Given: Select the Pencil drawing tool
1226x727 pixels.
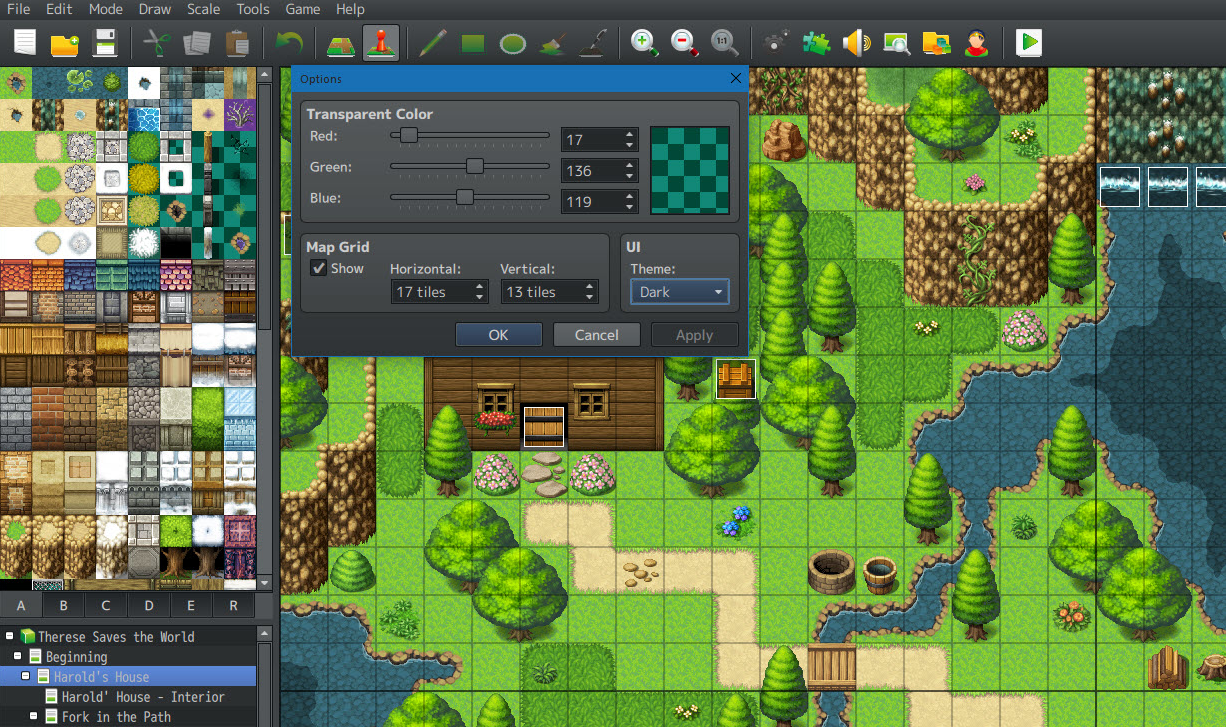Looking at the screenshot, I should click(433, 43).
